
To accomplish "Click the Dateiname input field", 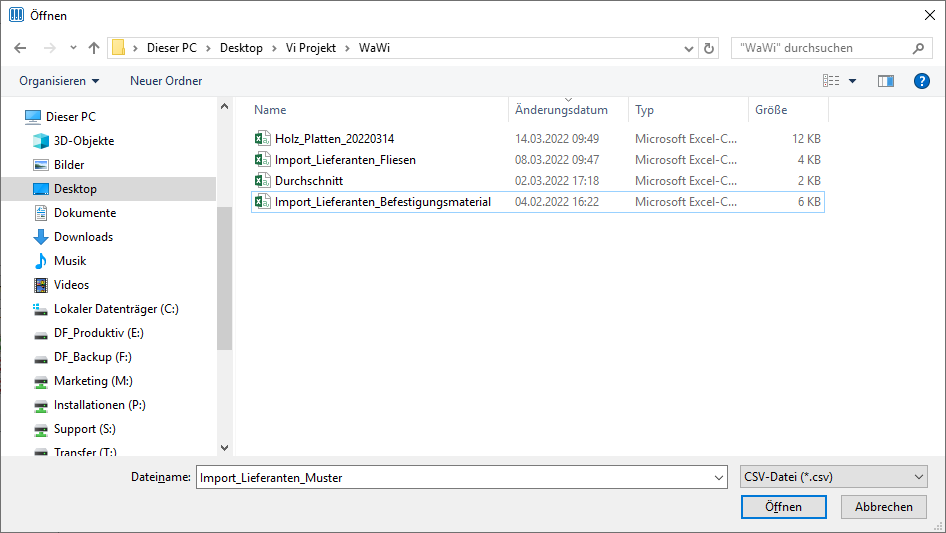I will click(x=462, y=477).
